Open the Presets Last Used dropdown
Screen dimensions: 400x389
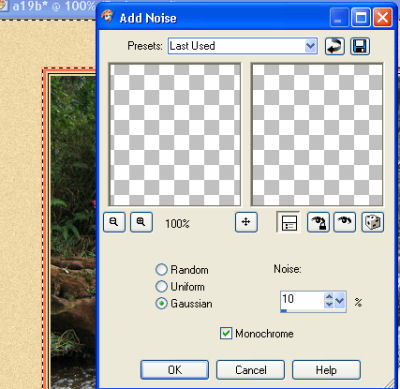(x=311, y=46)
